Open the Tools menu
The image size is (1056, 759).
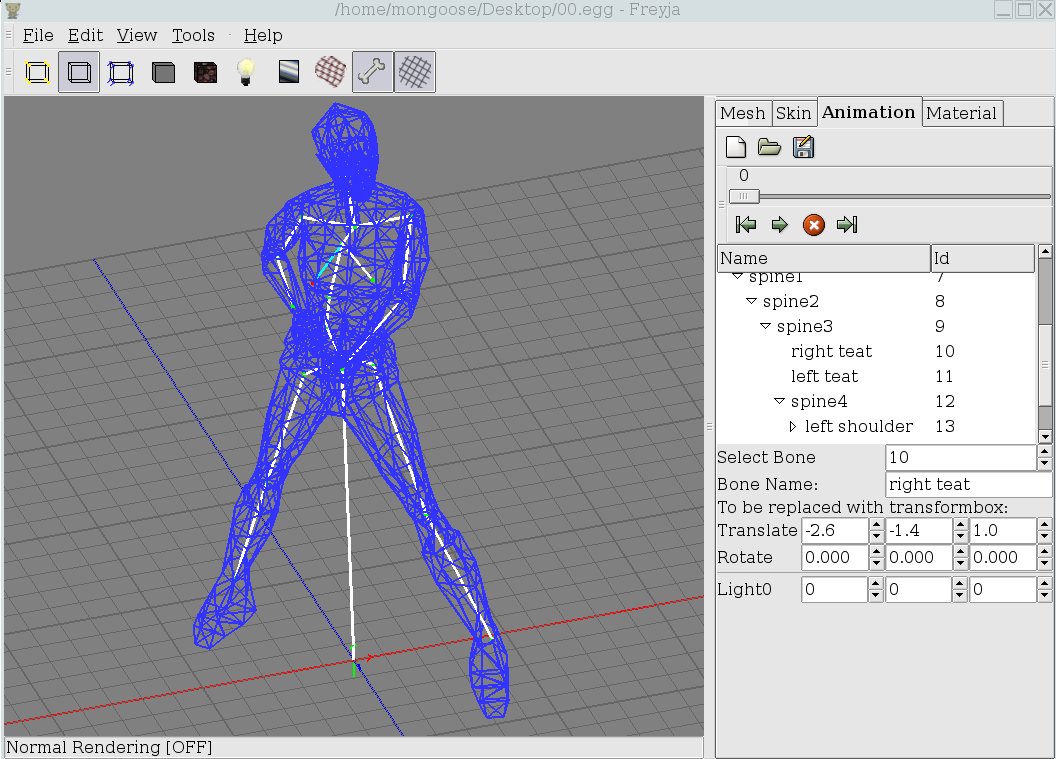click(193, 35)
